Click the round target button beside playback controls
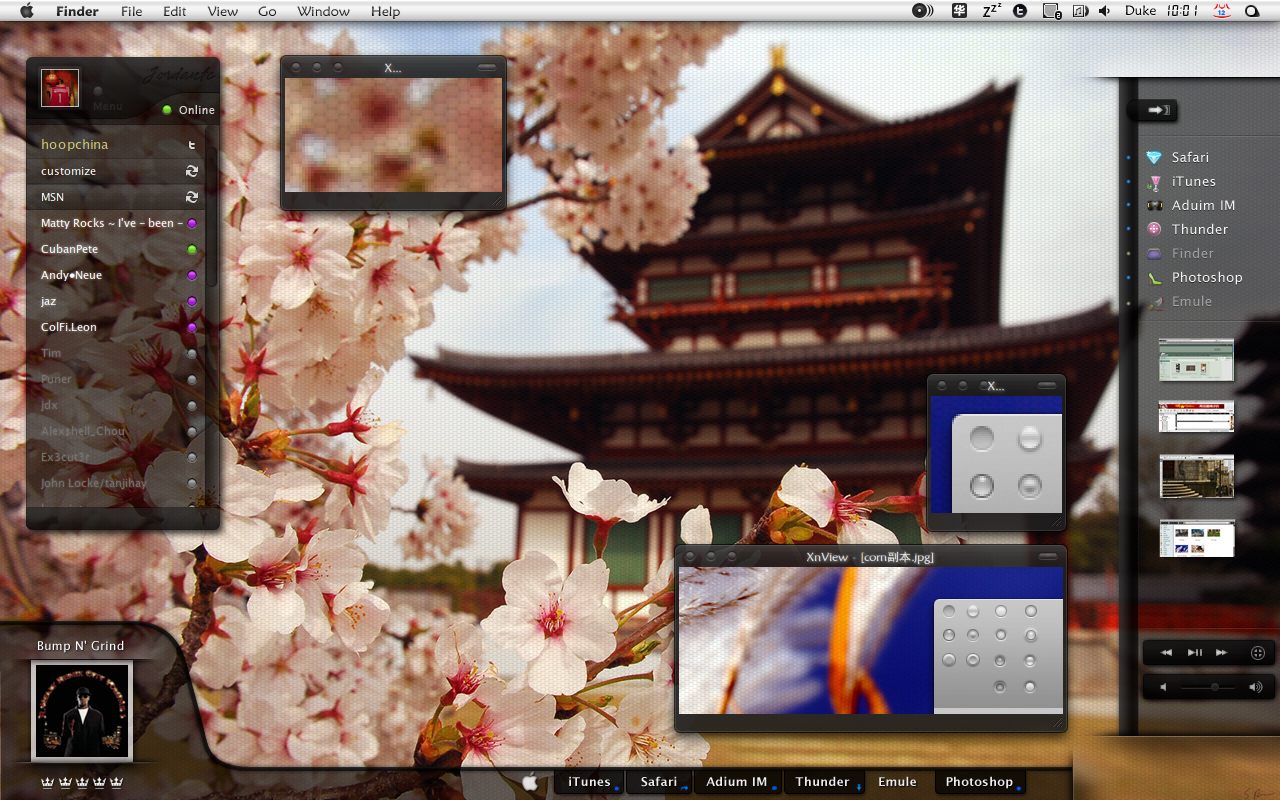The height and width of the screenshot is (800, 1280). (1258, 653)
